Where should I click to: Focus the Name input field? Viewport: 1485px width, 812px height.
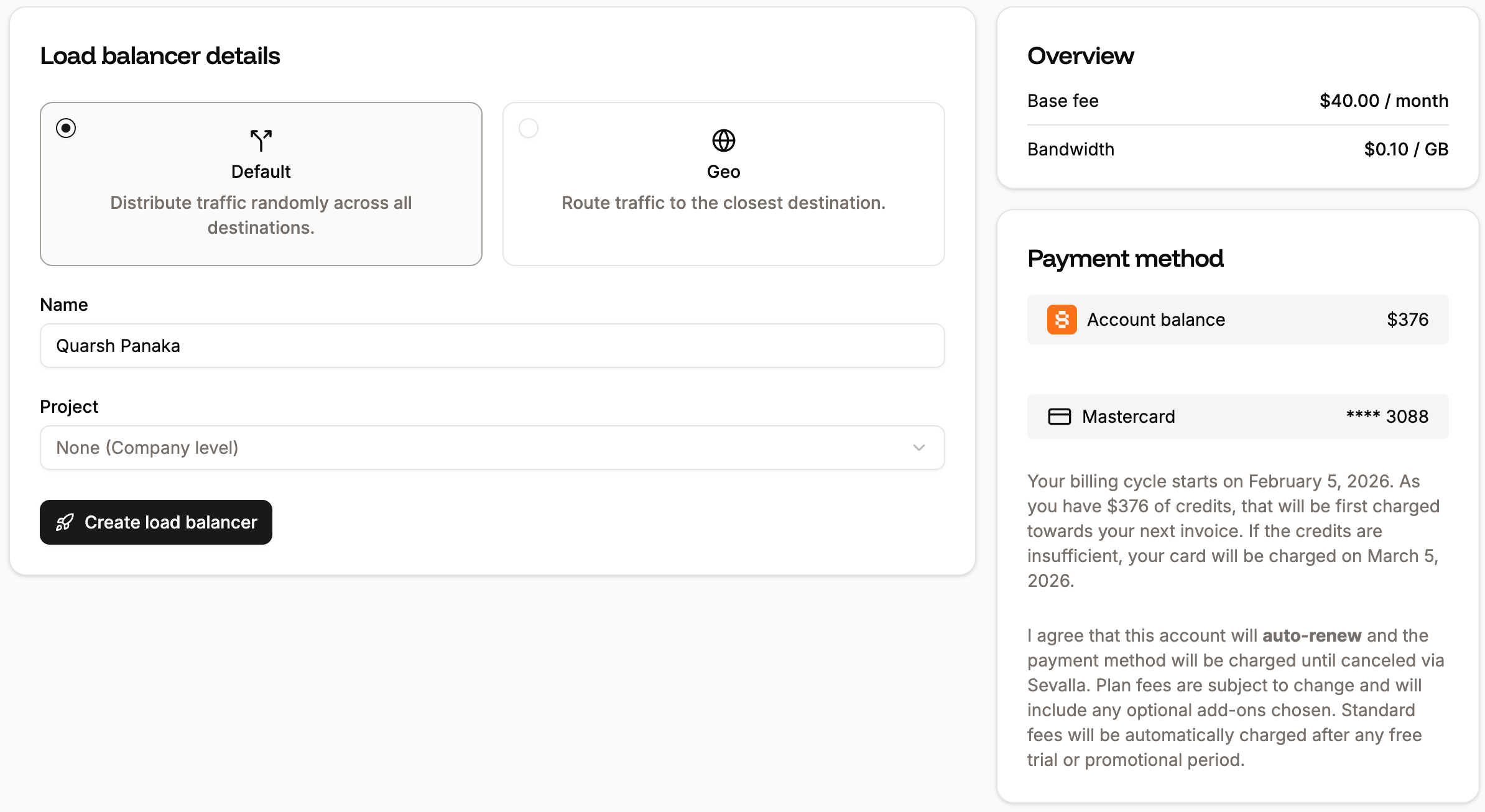tap(491, 346)
